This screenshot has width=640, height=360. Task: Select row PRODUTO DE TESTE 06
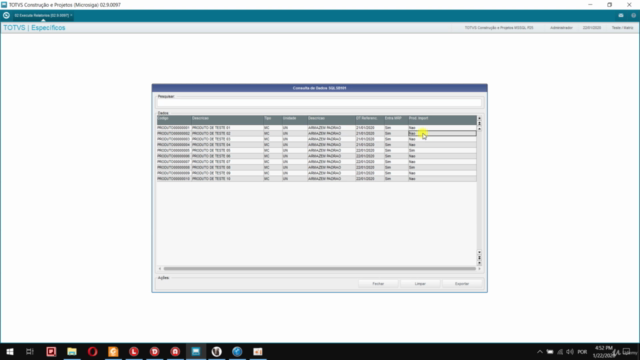[x=317, y=156]
